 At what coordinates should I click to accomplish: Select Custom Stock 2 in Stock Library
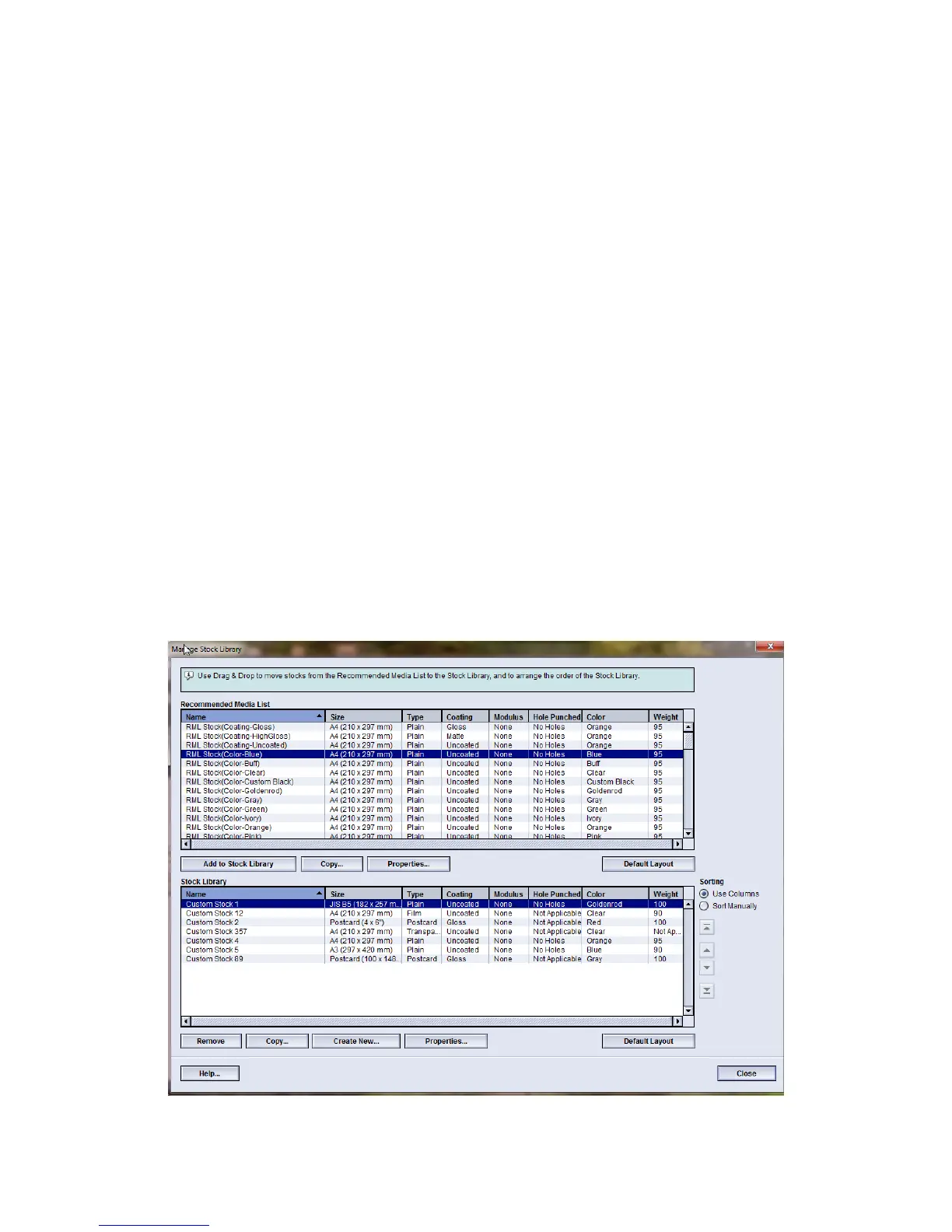(x=432, y=922)
